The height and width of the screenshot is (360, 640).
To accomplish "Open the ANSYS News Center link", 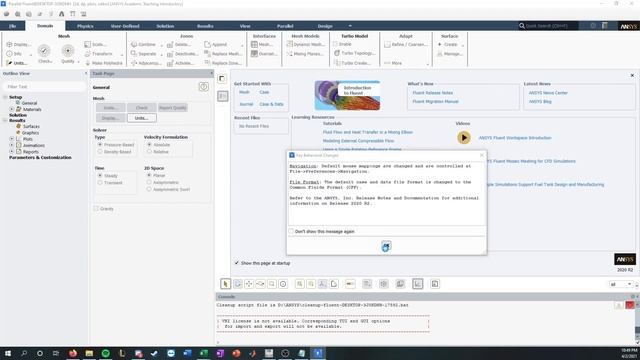I will [548, 93].
